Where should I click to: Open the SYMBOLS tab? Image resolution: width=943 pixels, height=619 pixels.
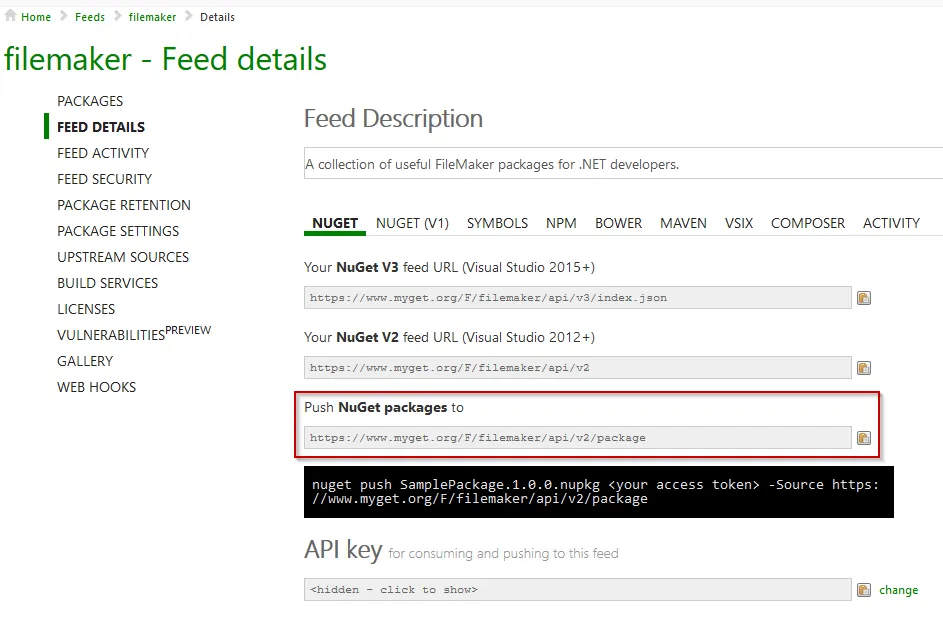(497, 223)
